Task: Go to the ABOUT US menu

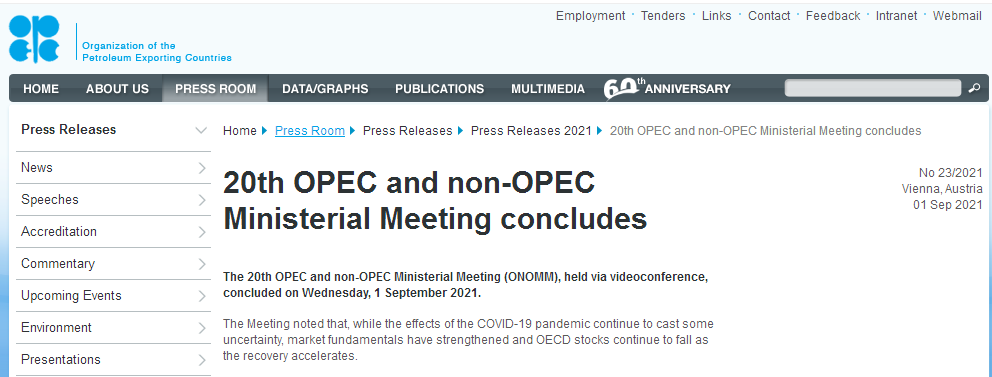Action: 117,89
